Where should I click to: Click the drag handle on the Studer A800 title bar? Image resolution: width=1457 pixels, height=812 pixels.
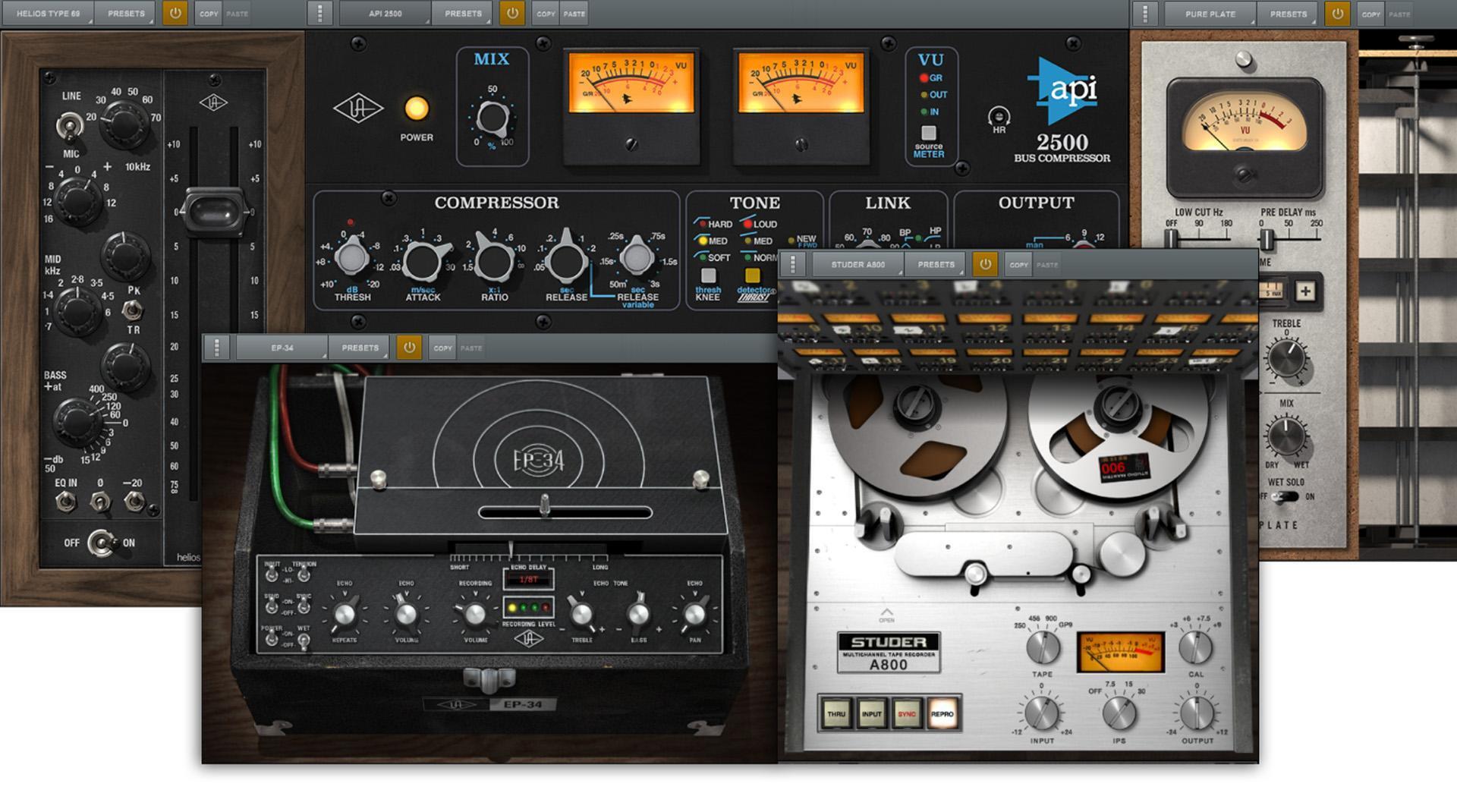(x=794, y=264)
